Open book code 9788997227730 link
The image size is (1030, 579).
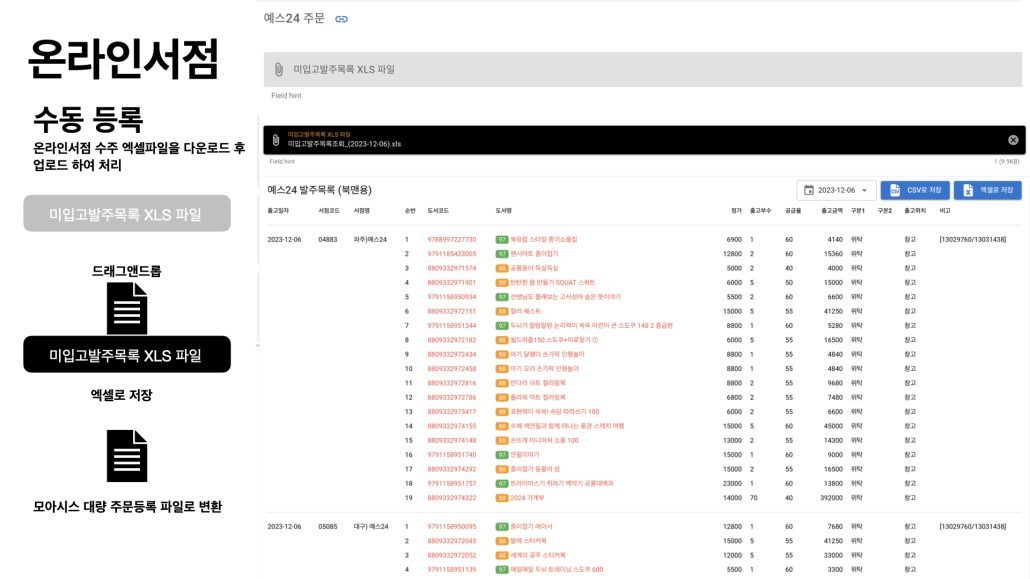coord(452,240)
